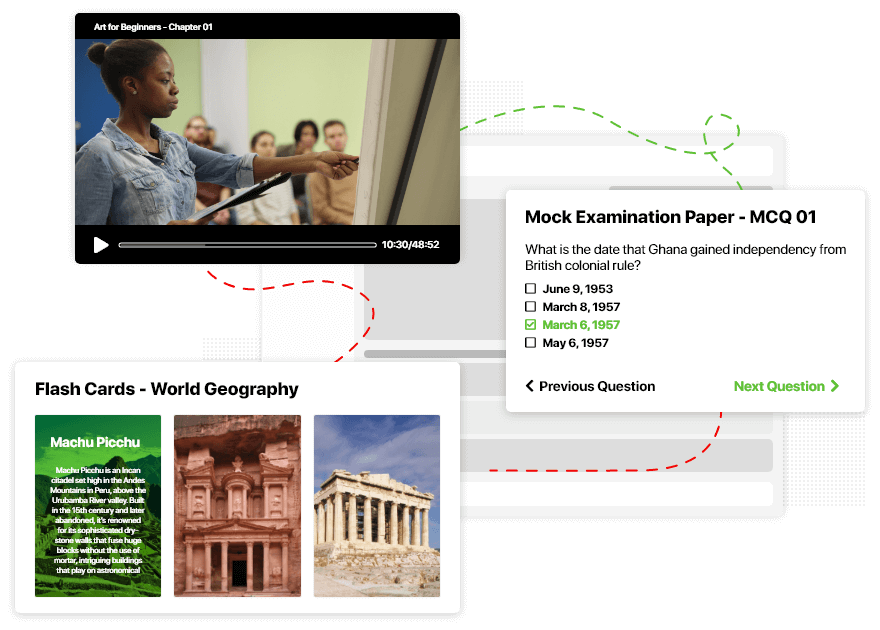Click the checkbox outline beside March 8, 1957
The image size is (880, 630).
pos(530,306)
